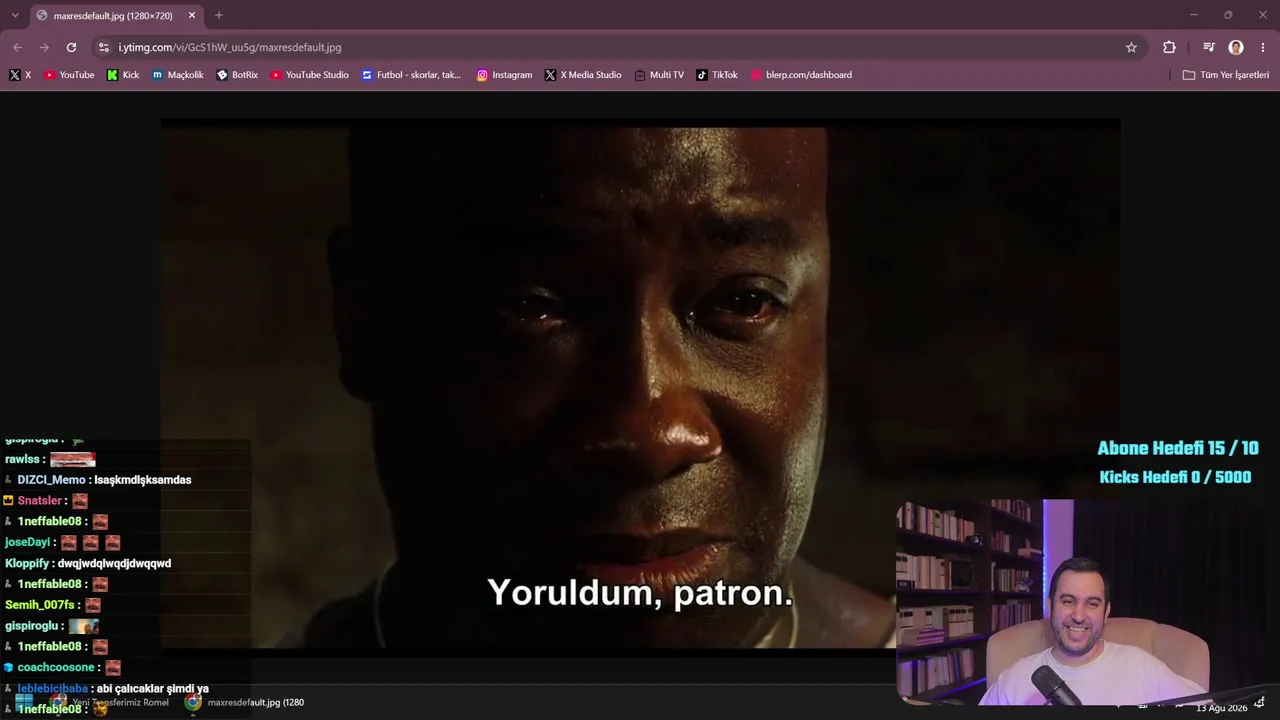The image size is (1280, 720).
Task: Open the Extensions puzzle menu
Action: (x=1169, y=47)
